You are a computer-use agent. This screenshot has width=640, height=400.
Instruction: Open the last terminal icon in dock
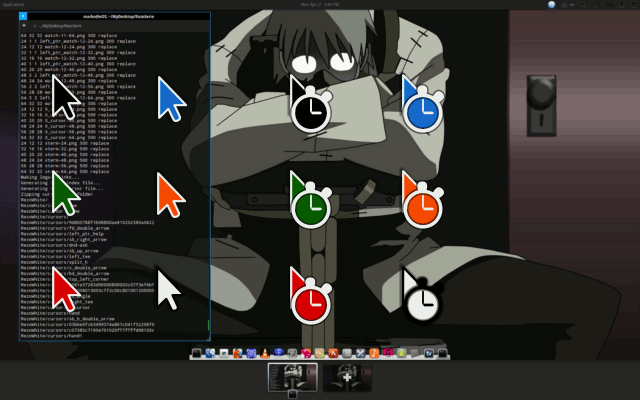click(442, 353)
